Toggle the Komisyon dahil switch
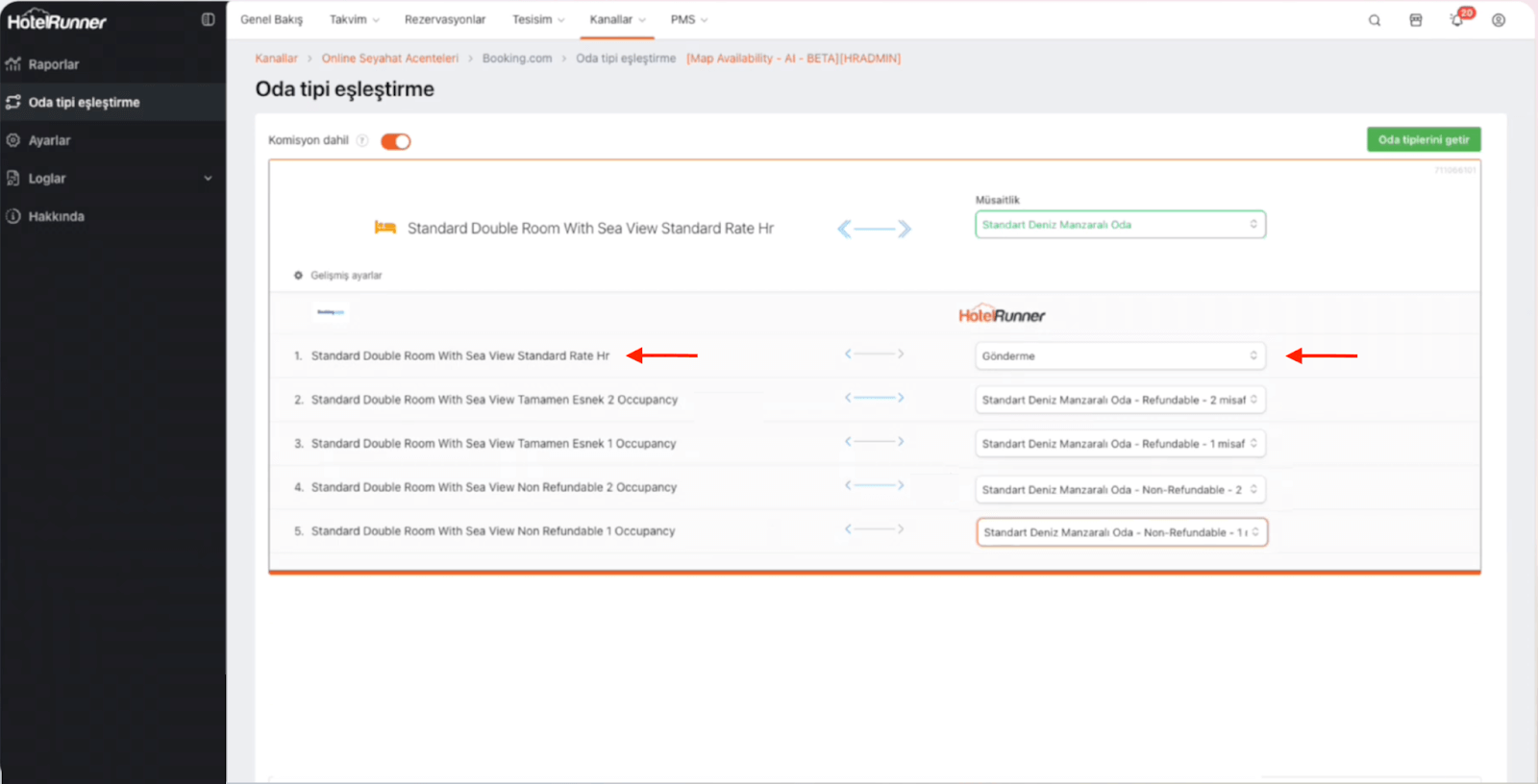1538x784 pixels. 395,141
